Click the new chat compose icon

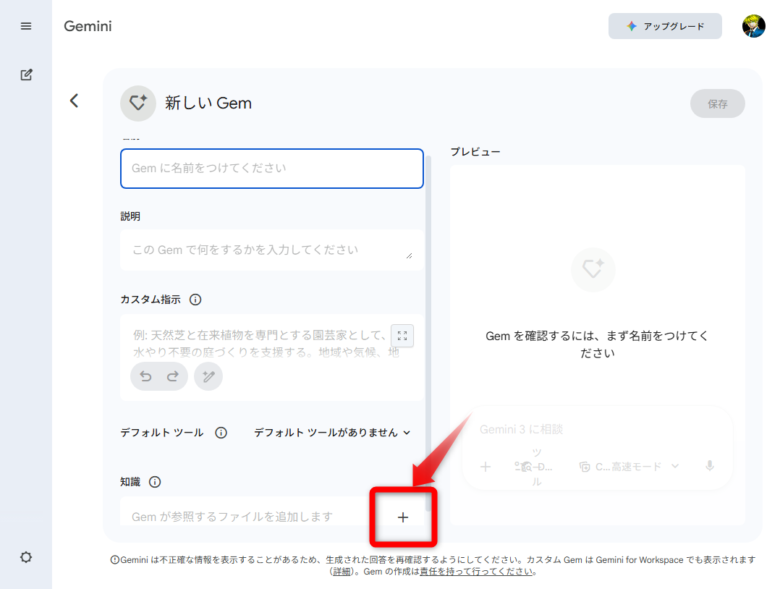[x=26, y=74]
